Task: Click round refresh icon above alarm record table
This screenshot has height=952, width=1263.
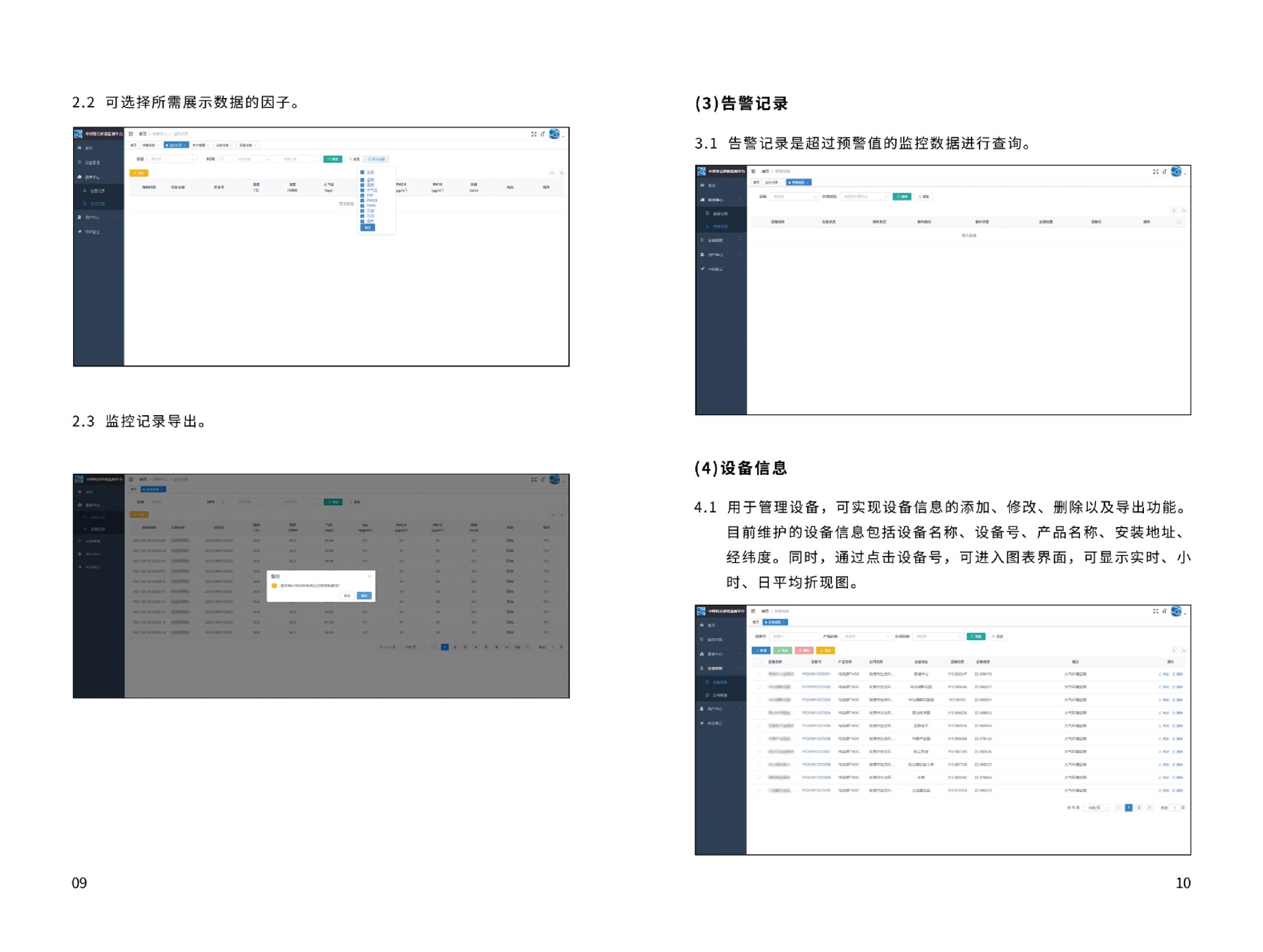Action: [1184, 211]
